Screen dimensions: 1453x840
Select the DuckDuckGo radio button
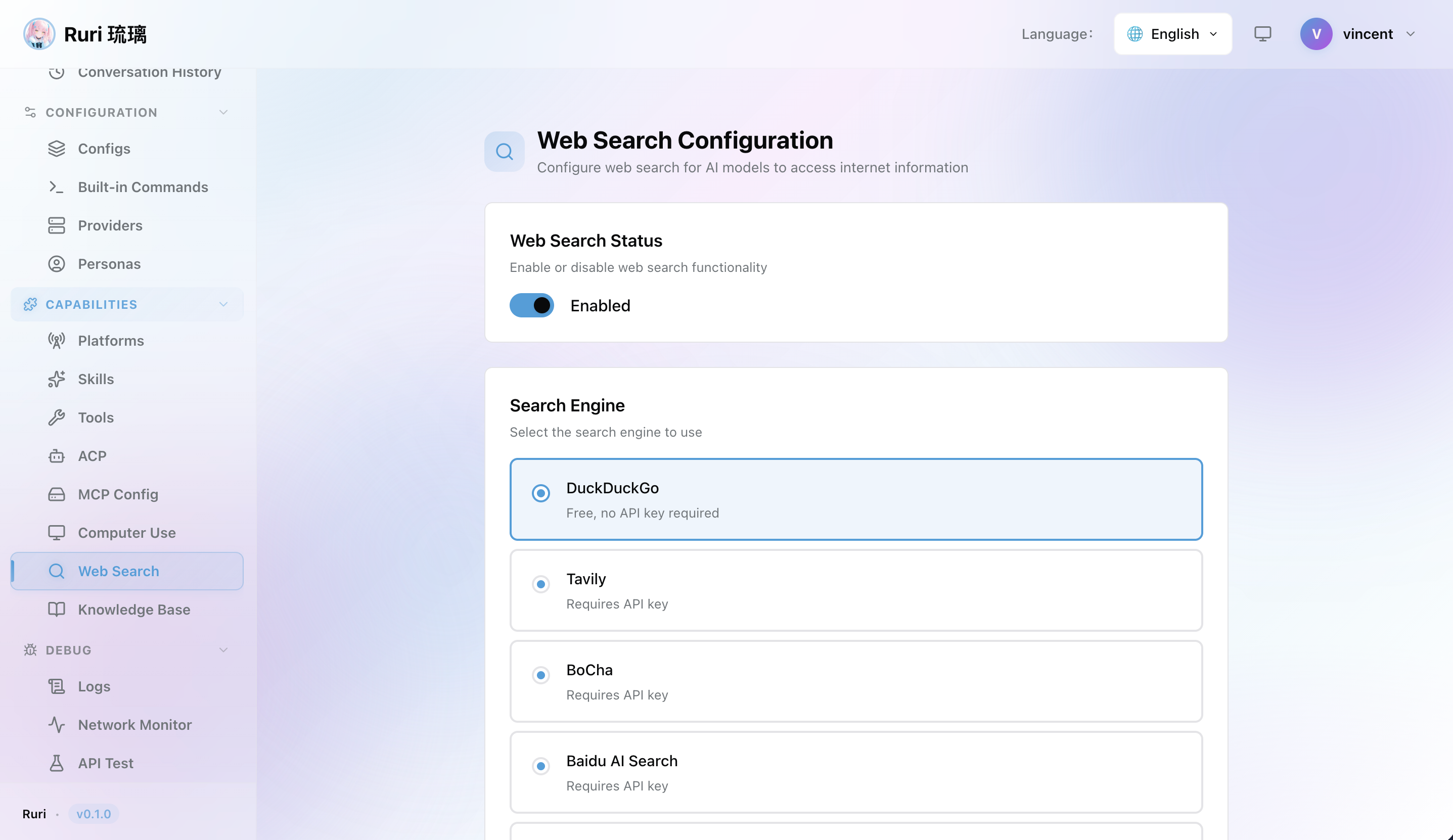point(541,493)
